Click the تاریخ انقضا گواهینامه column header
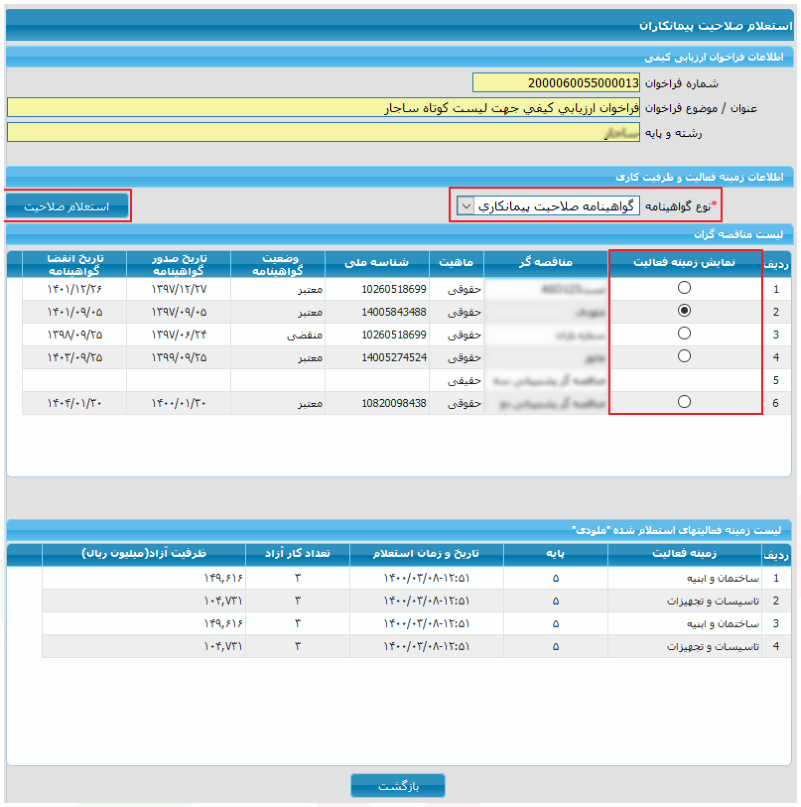 (75, 264)
